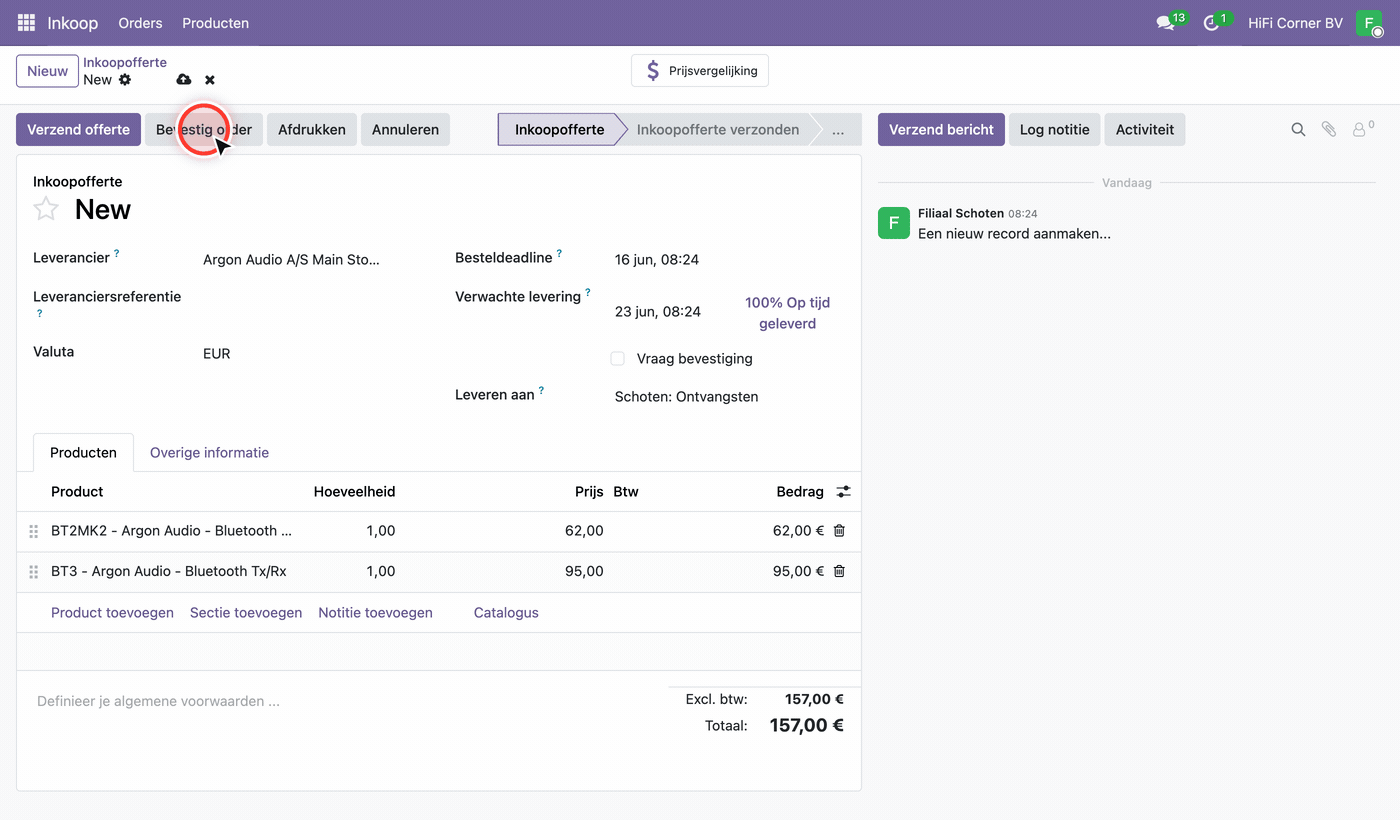
Task: Delete the BT2MK2 product line
Action: tap(839, 531)
